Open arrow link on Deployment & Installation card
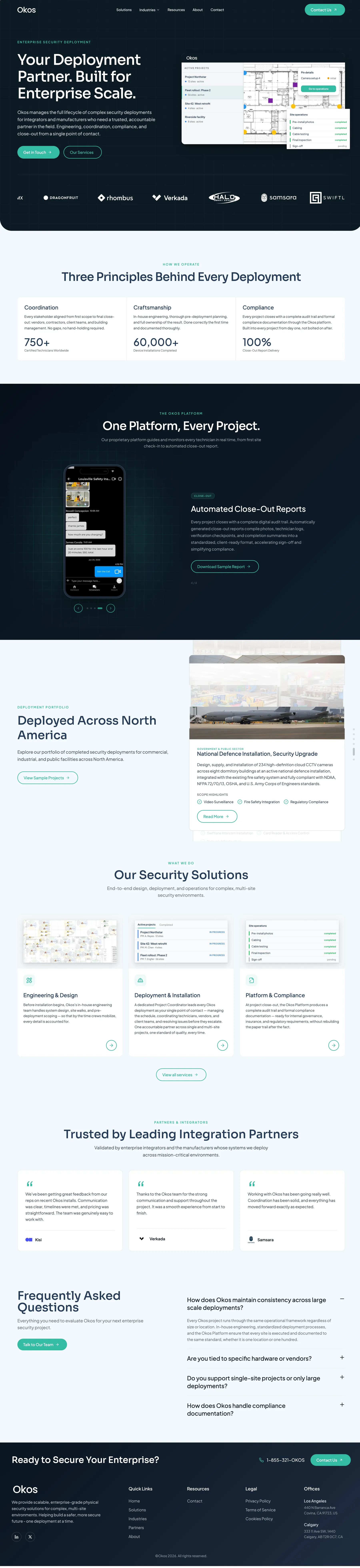Image resolution: width=360 pixels, height=1568 pixels. pyautogui.click(x=222, y=1045)
